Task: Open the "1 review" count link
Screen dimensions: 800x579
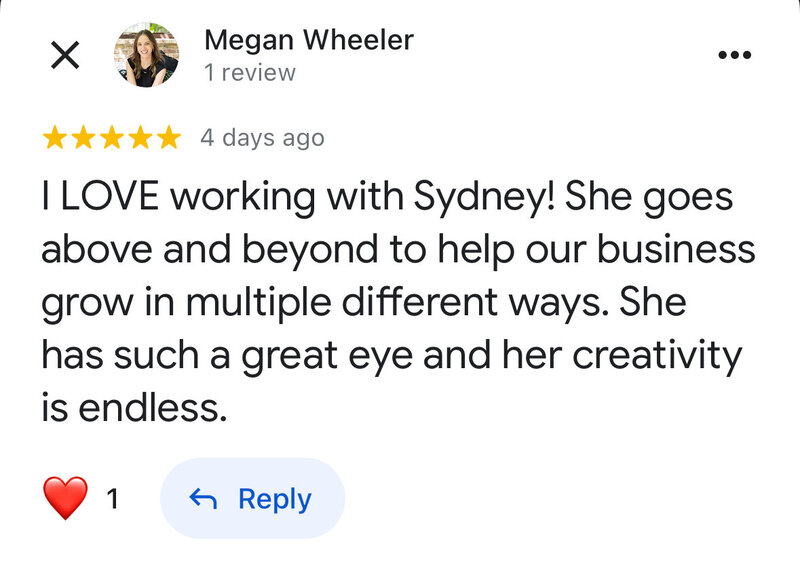Action: [250, 73]
